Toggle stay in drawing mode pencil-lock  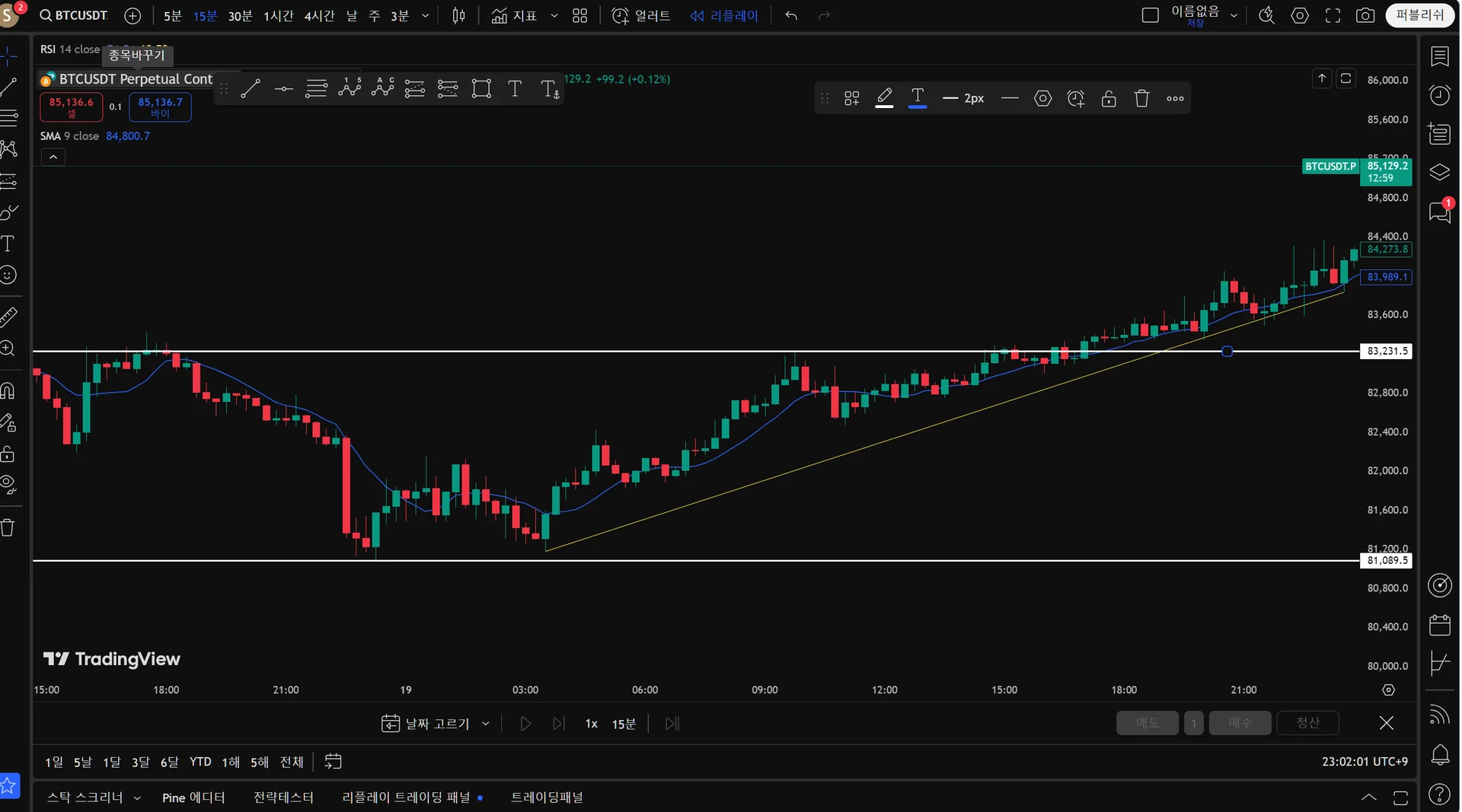click(x=8, y=422)
